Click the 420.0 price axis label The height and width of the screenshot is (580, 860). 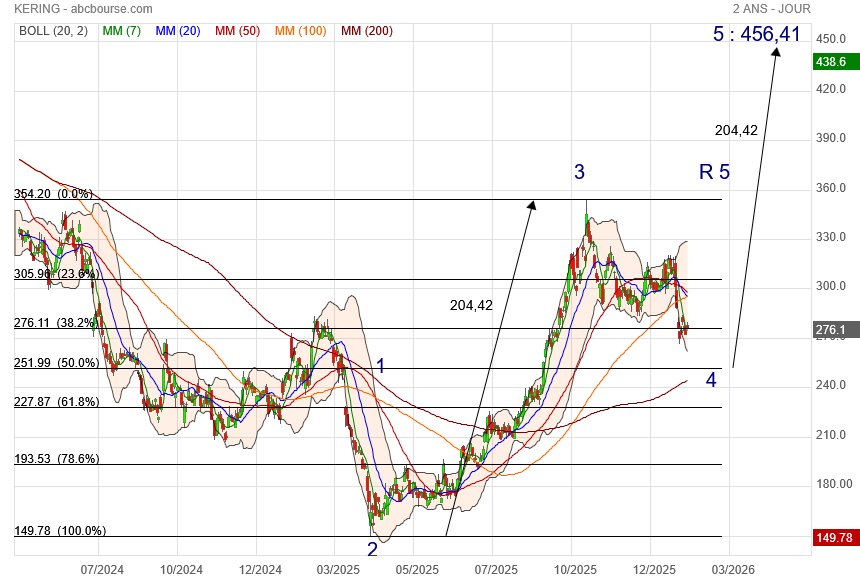coord(830,89)
